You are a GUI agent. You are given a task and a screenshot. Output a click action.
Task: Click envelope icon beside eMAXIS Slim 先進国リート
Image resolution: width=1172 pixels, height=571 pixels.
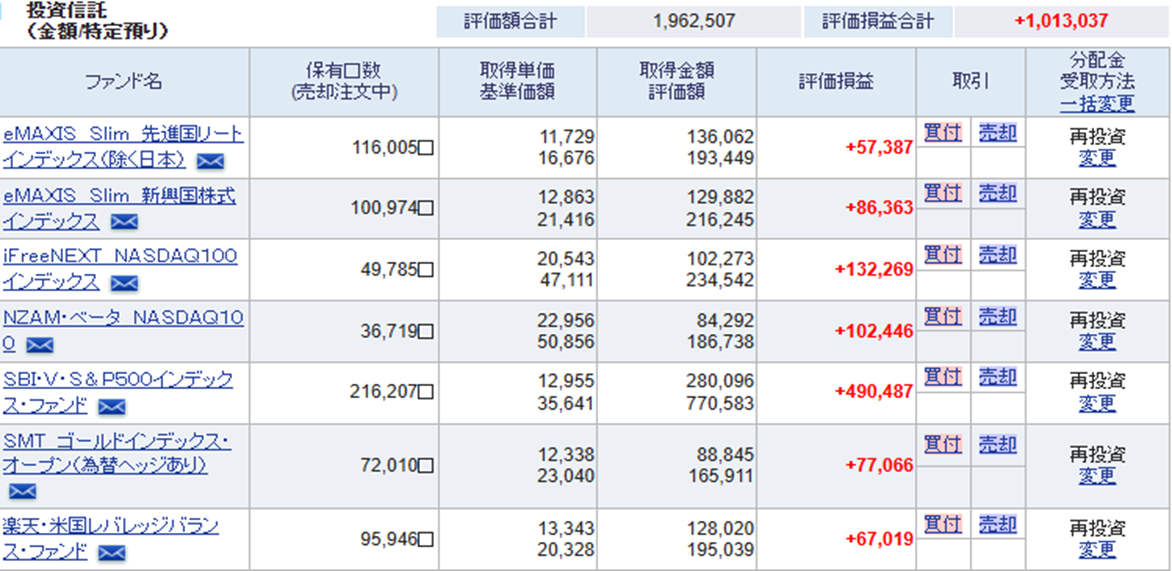(x=210, y=161)
